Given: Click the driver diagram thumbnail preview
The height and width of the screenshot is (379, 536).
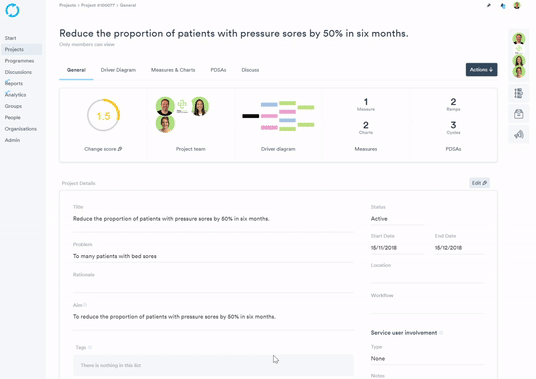Looking at the screenshot, I should [x=278, y=116].
